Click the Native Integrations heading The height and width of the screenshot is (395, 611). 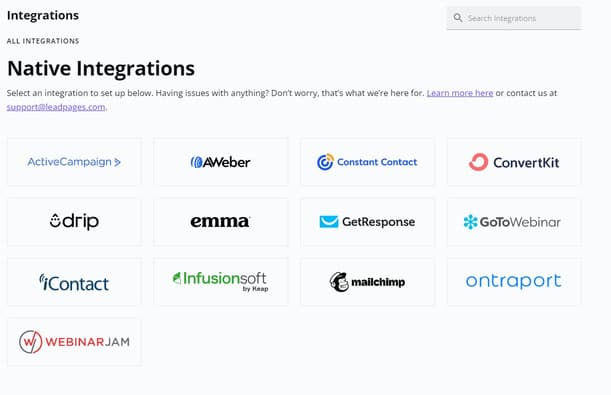[101, 69]
